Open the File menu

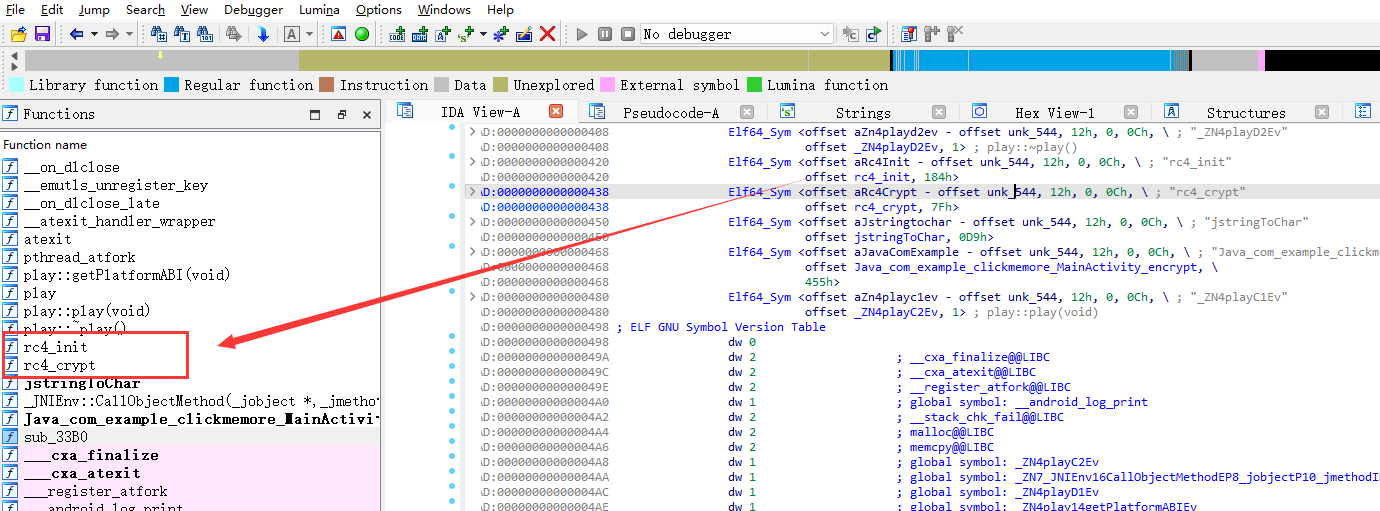tap(15, 9)
